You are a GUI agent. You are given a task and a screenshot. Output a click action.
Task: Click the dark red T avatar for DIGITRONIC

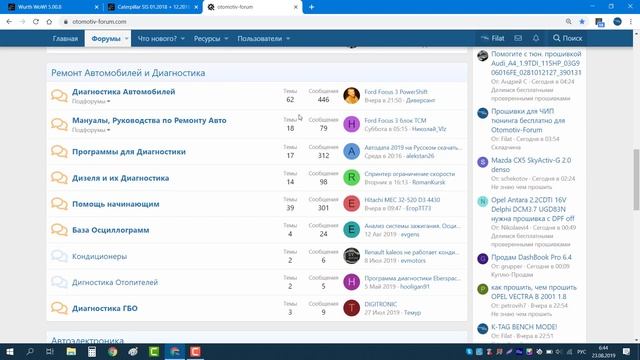pyautogui.click(x=351, y=308)
